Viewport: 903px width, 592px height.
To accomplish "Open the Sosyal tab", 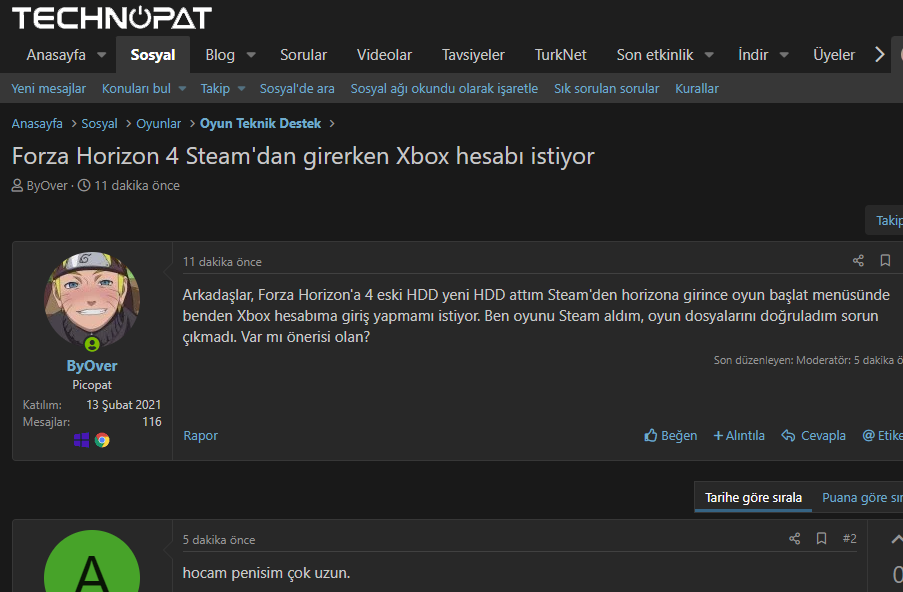I will 153,55.
